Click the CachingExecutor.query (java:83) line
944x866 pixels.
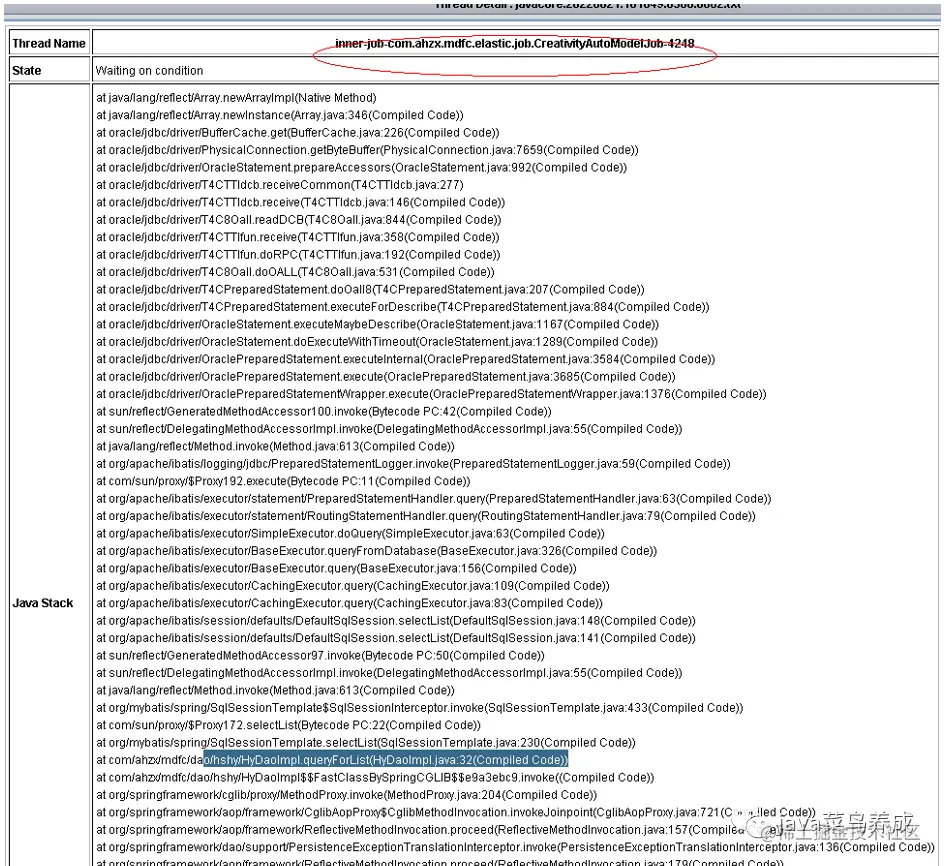[350, 604]
